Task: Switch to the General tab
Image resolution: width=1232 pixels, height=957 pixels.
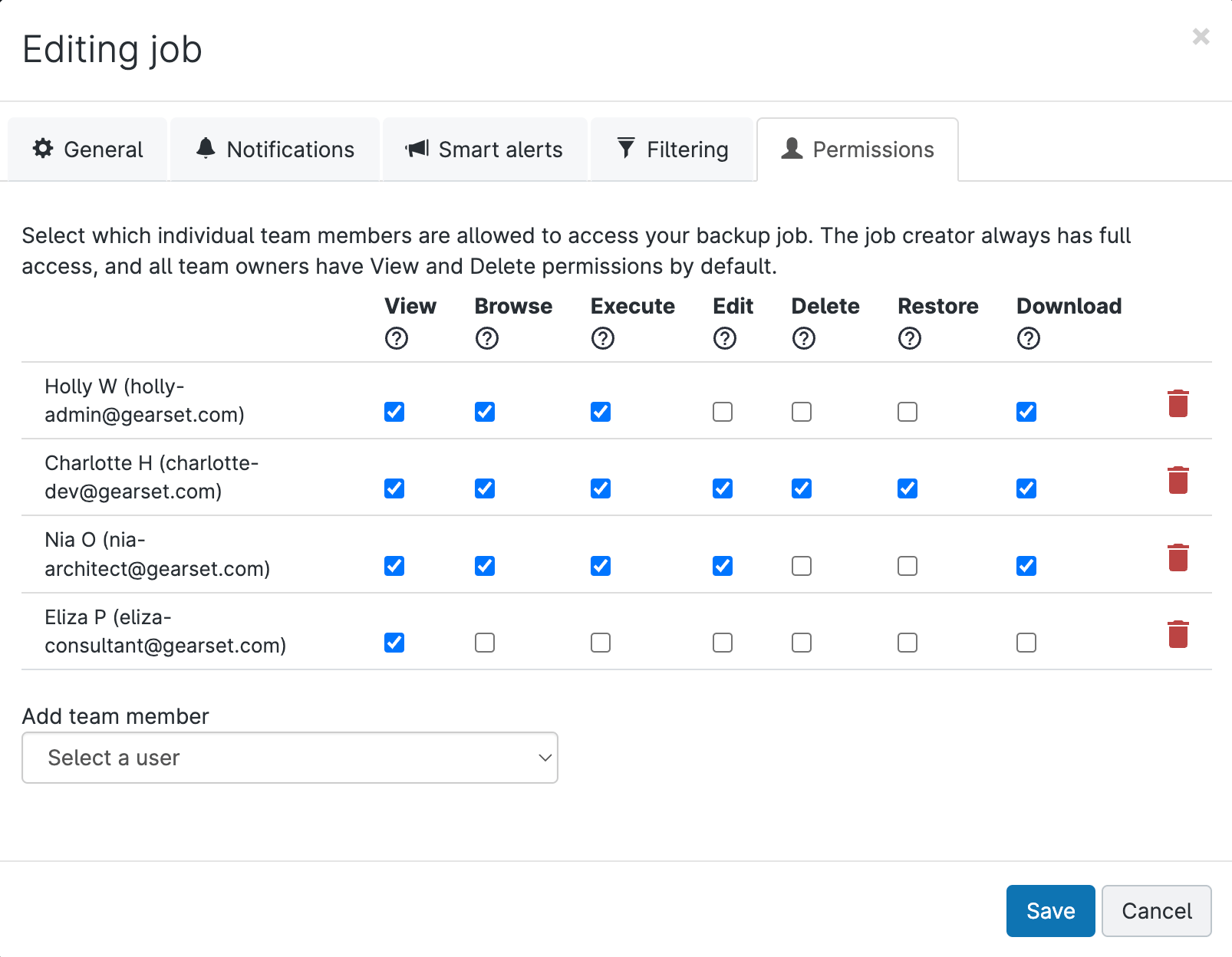Action: point(87,150)
